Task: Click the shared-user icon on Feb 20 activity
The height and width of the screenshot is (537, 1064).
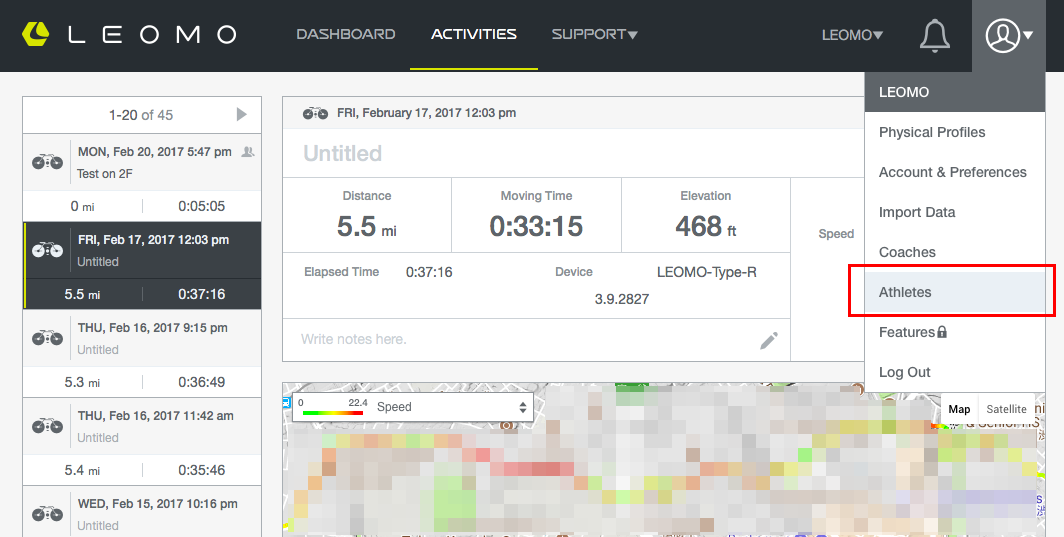Action: (x=248, y=152)
